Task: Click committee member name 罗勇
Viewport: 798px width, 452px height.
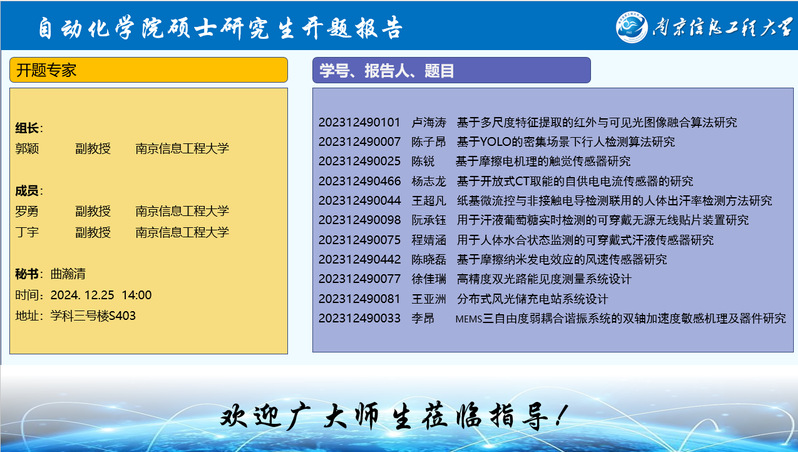Action: coord(27,211)
